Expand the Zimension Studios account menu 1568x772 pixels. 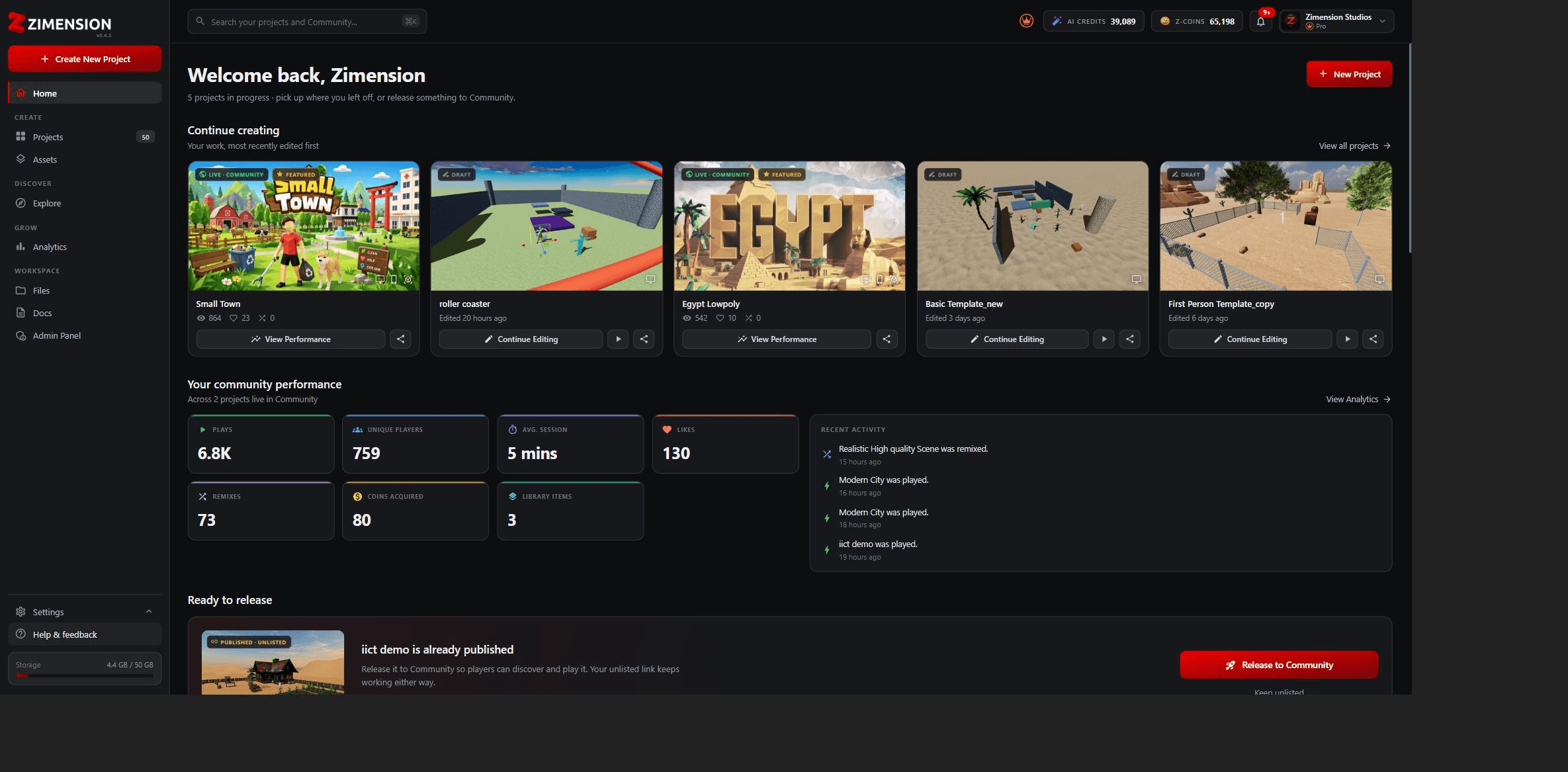tap(1336, 21)
